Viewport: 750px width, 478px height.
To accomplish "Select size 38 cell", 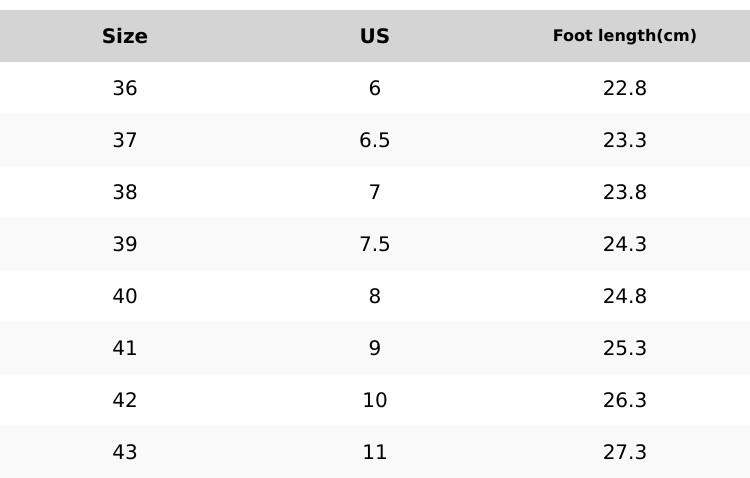I will point(125,193).
